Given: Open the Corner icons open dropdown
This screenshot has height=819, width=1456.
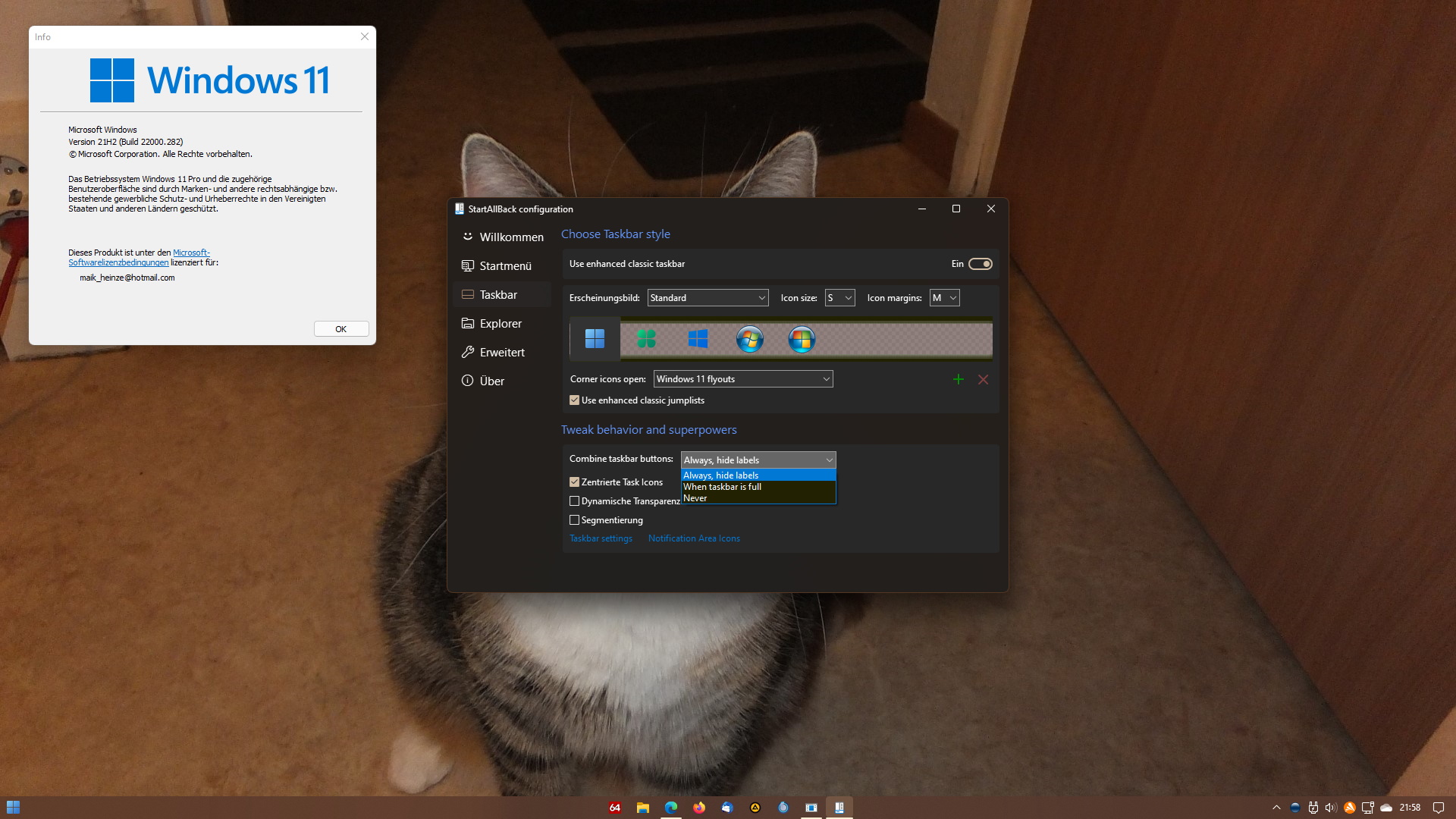Looking at the screenshot, I should [x=743, y=379].
